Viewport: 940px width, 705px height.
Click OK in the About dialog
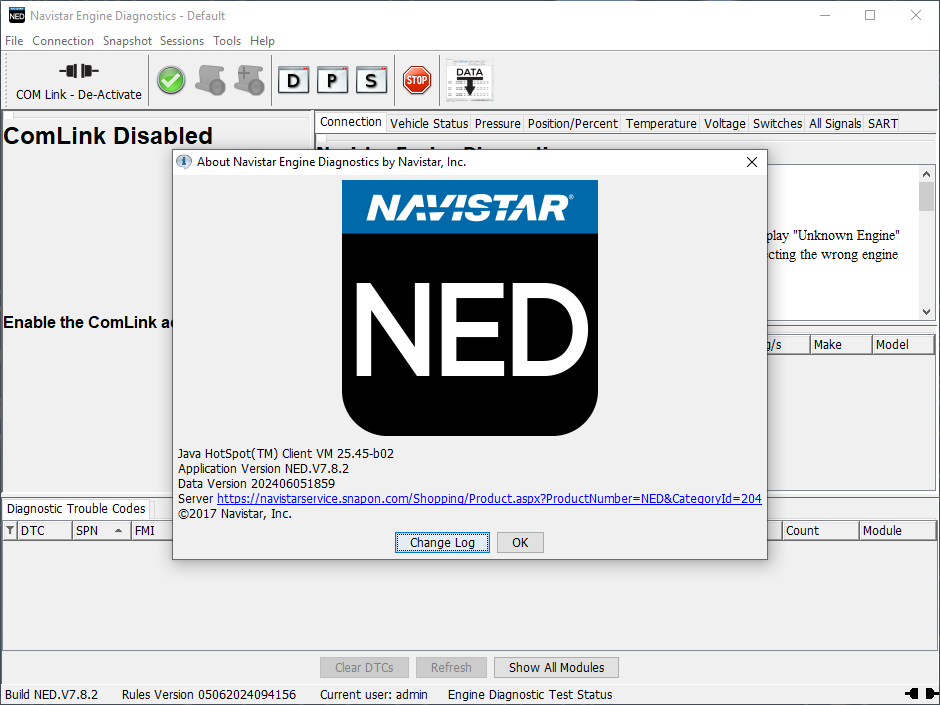520,543
